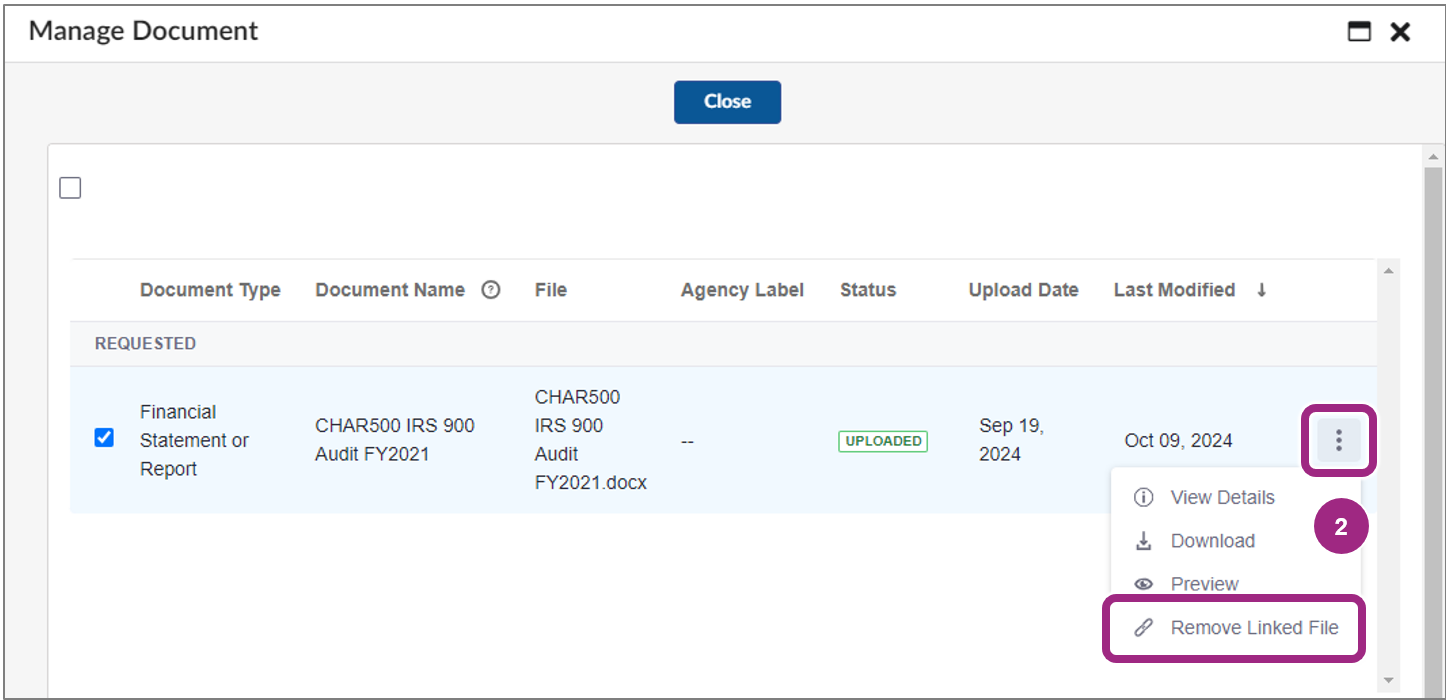Enable the select-all checkbox above the table
This screenshot has height=700, width=1446.
click(x=70, y=187)
